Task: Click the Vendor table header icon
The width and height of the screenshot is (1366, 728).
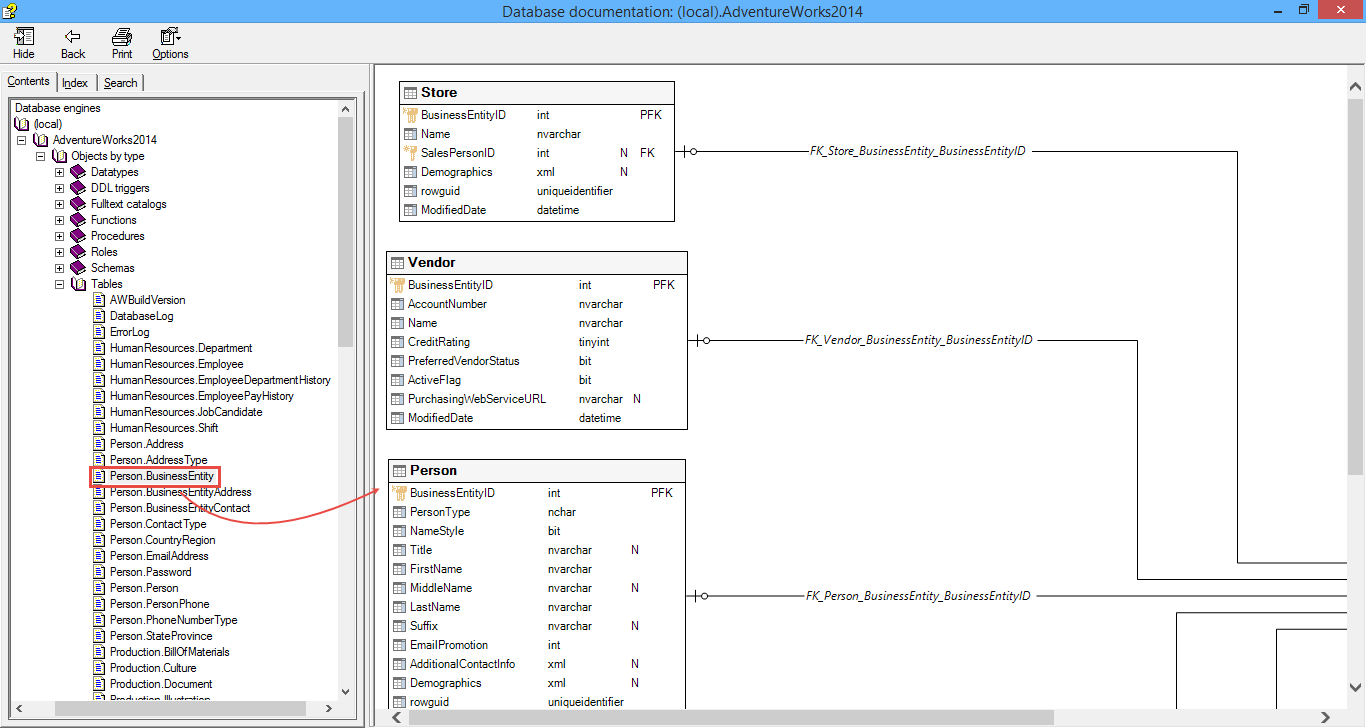Action: (x=397, y=263)
